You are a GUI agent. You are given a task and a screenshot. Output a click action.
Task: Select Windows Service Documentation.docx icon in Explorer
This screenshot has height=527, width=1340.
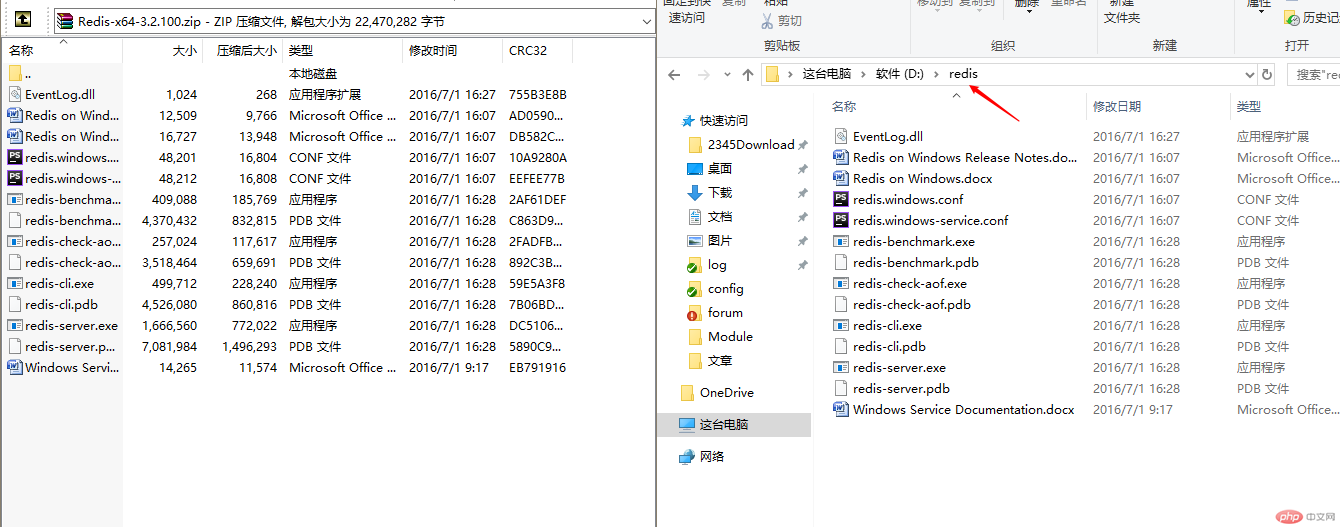(840, 409)
